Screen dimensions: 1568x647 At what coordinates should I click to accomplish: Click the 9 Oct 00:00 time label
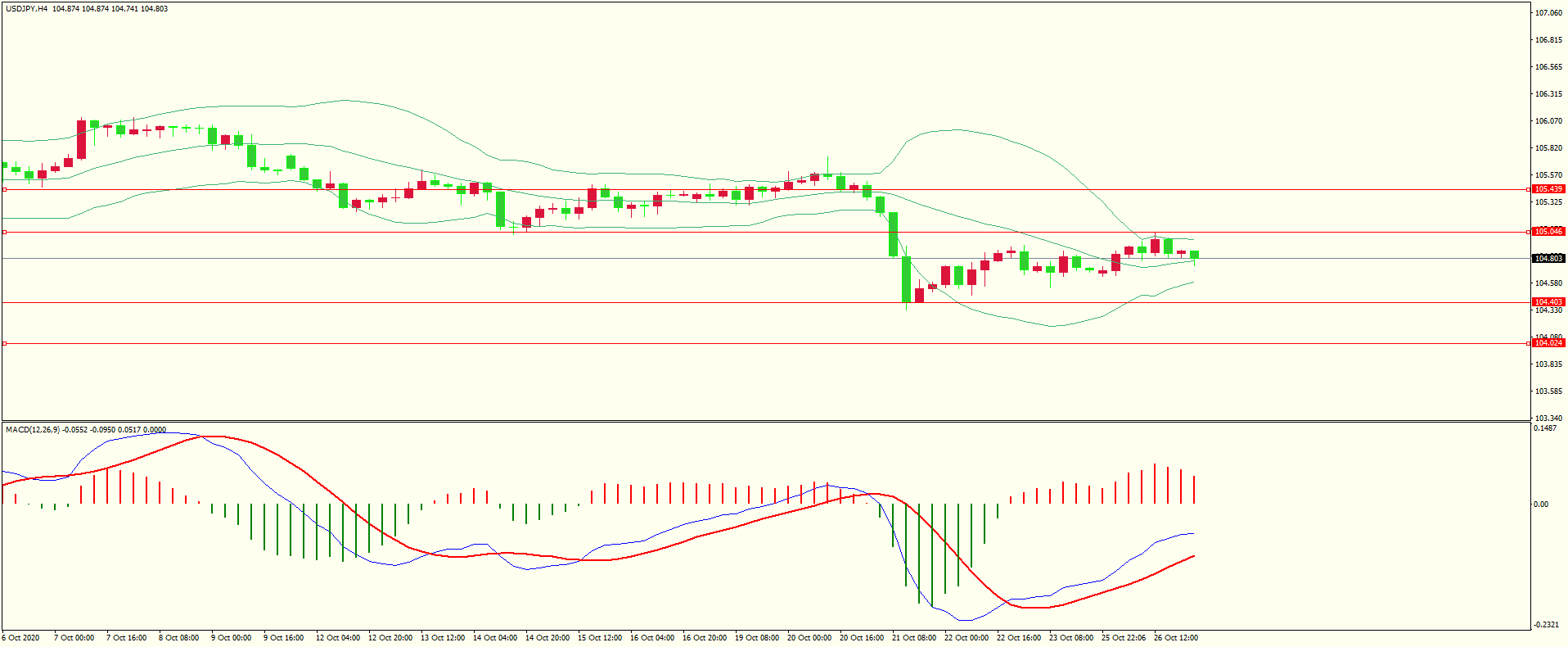(x=232, y=638)
